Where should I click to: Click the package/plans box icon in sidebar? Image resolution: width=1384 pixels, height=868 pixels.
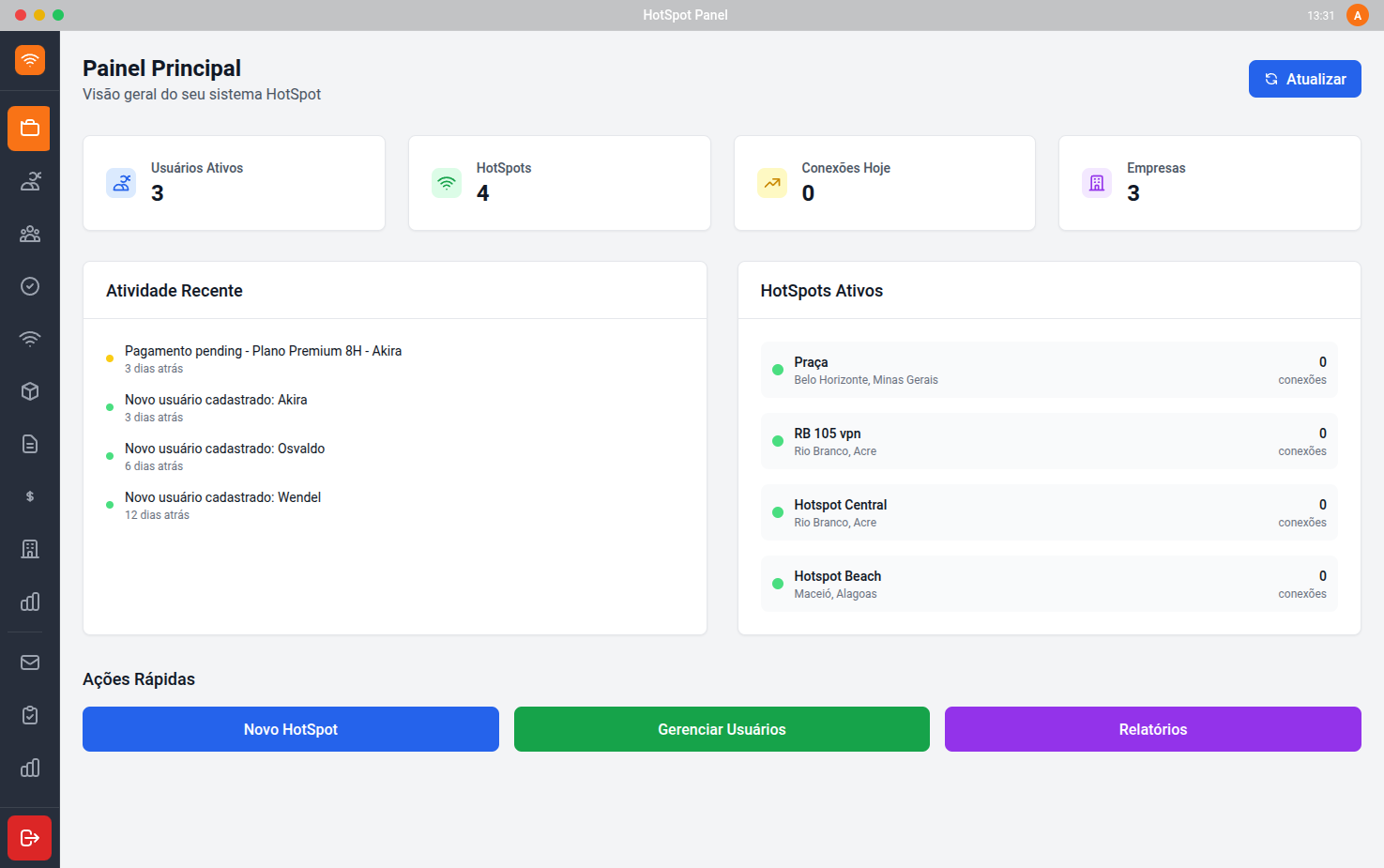pos(29,391)
